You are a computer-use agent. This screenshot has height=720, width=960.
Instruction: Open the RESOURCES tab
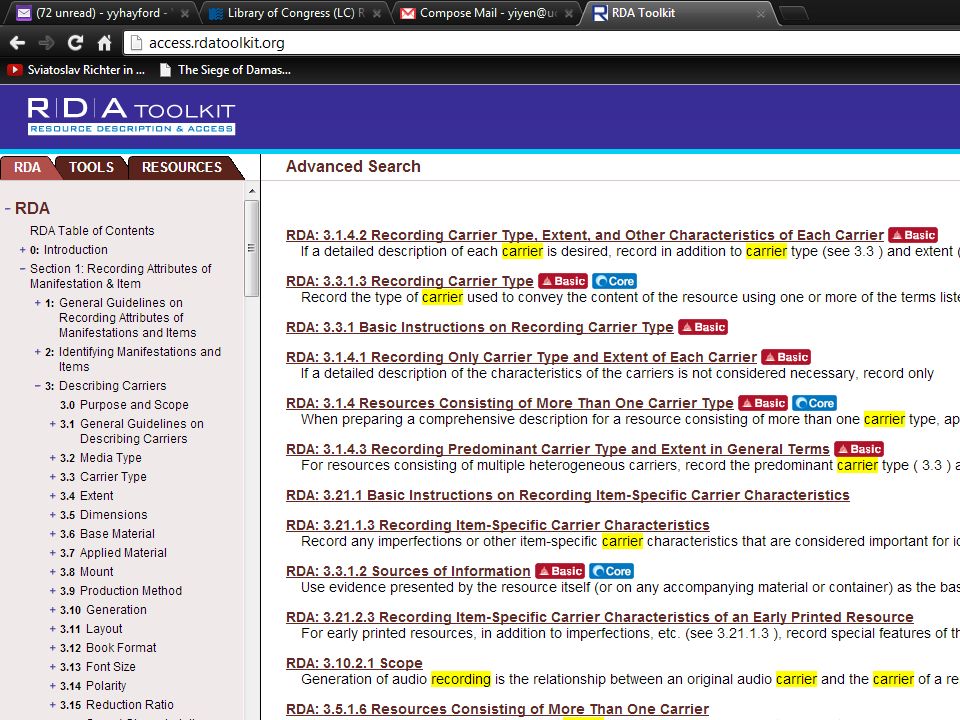click(x=182, y=167)
